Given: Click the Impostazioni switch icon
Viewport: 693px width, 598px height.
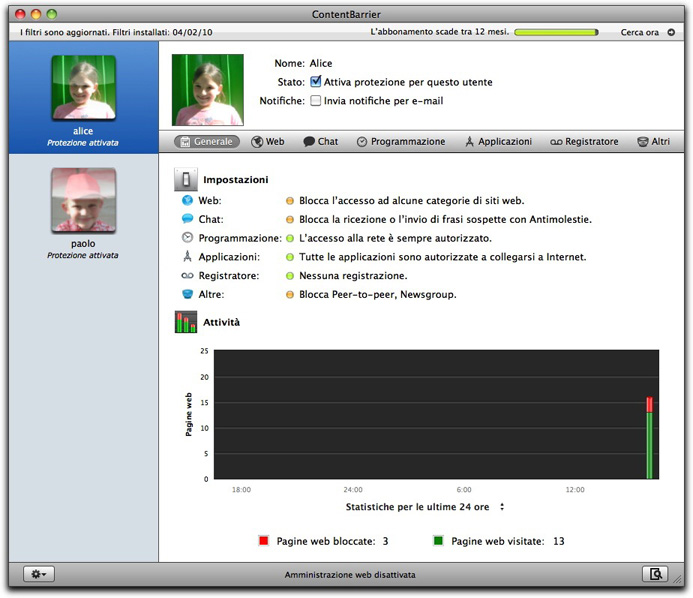Looking at the screenshot, I should [x=186, y=179].
